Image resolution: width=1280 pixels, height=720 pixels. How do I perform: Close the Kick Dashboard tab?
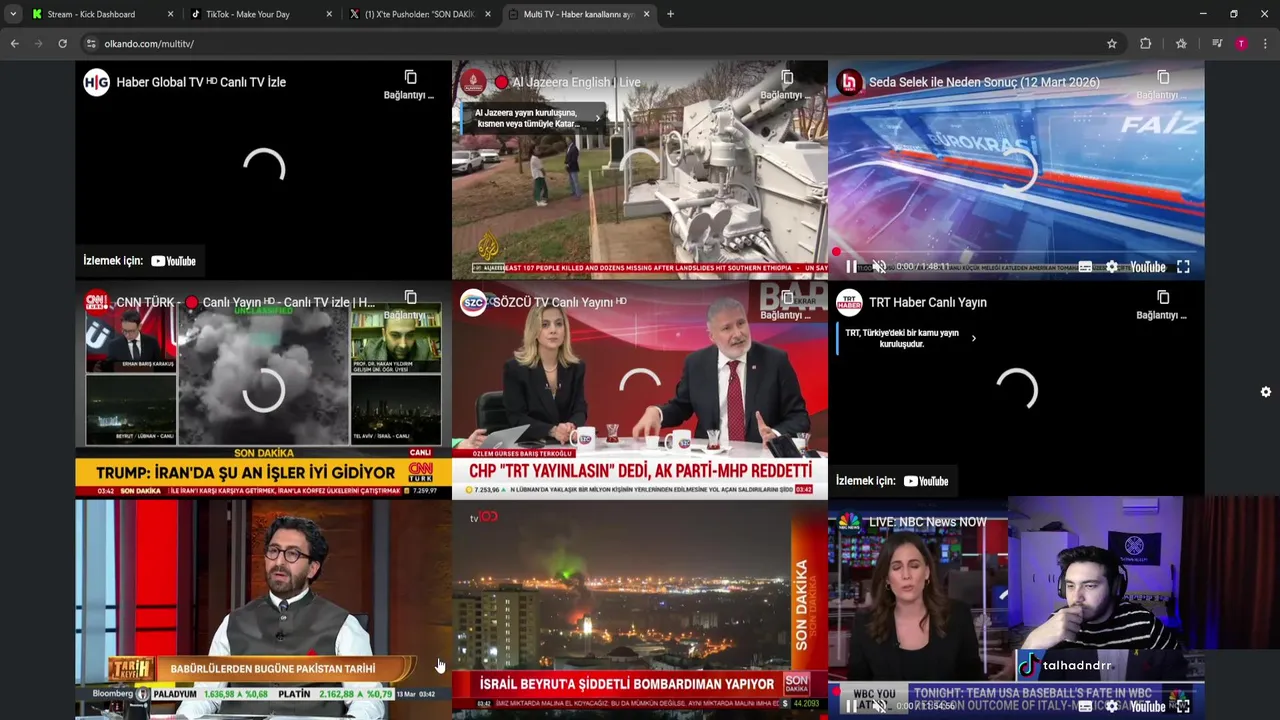coord(170,14)
